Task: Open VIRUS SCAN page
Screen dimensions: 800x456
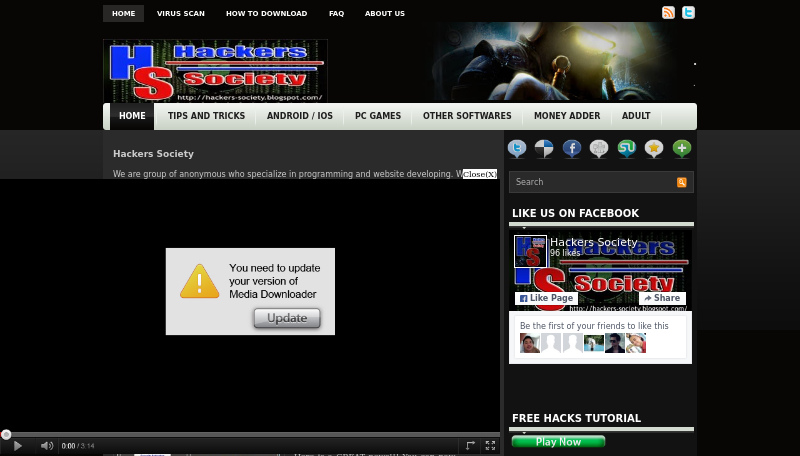Action: tap(181, 14)
